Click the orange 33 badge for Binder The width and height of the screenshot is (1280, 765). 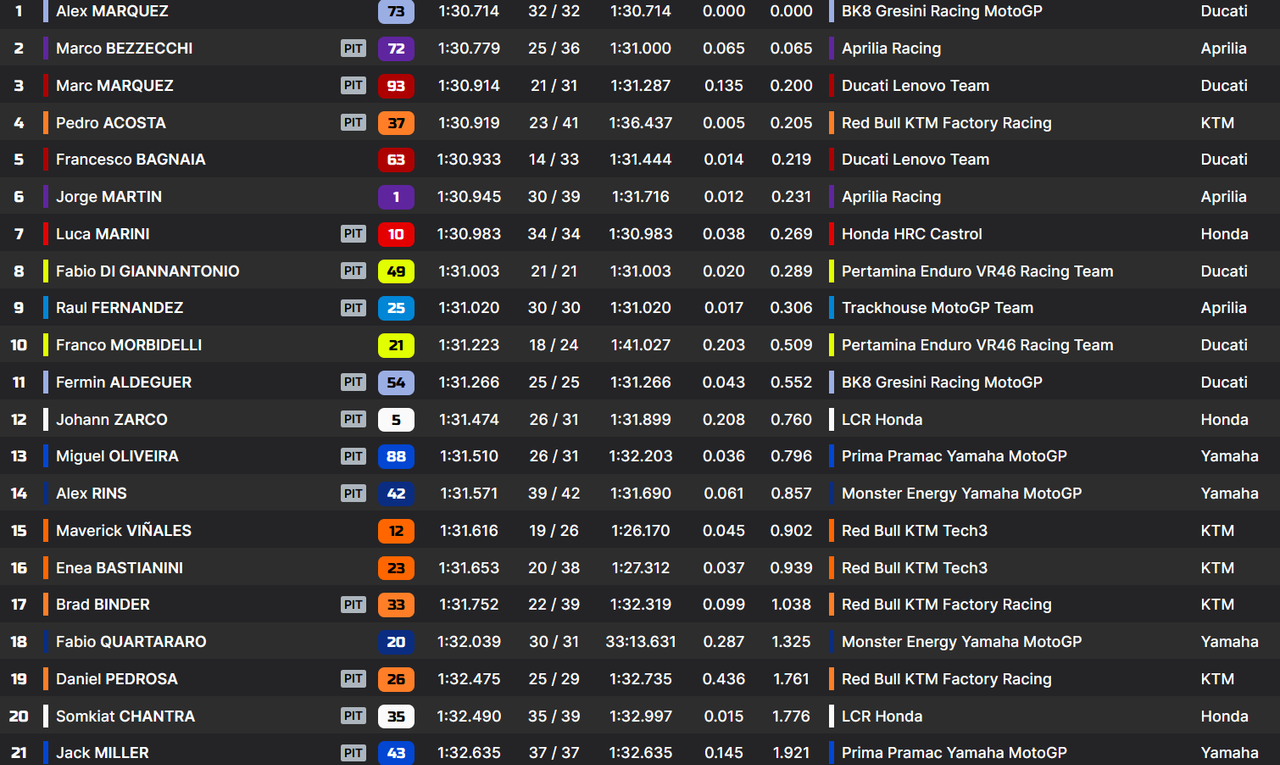pos(396,605)
